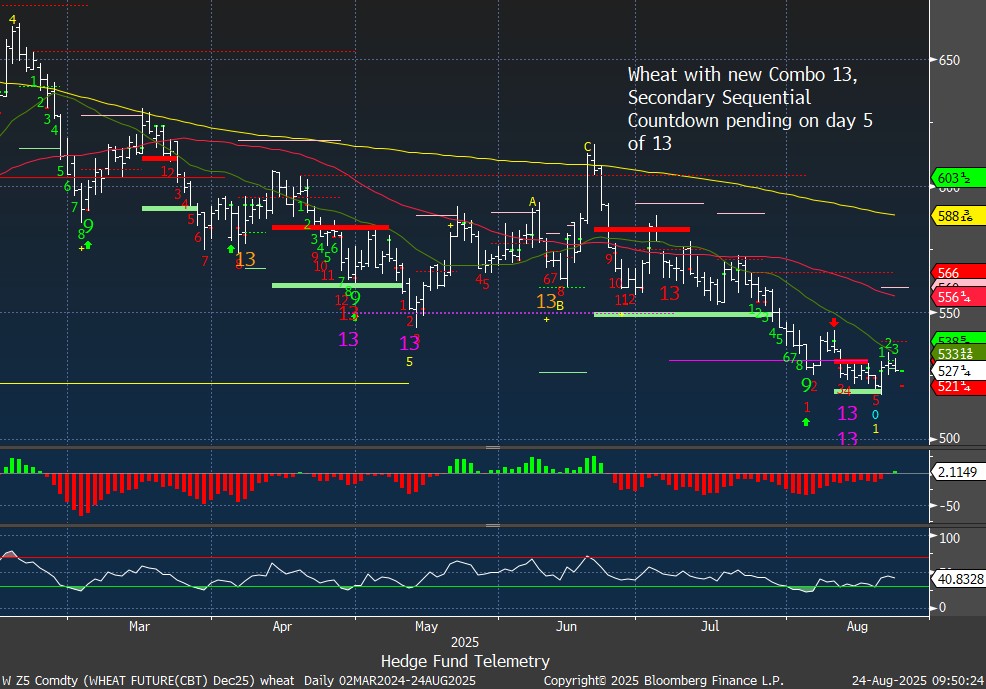This screenshot has width=986, height=689.
Task: Click the yellow 4 marker at the top-left price high
Action: (13, 19)
